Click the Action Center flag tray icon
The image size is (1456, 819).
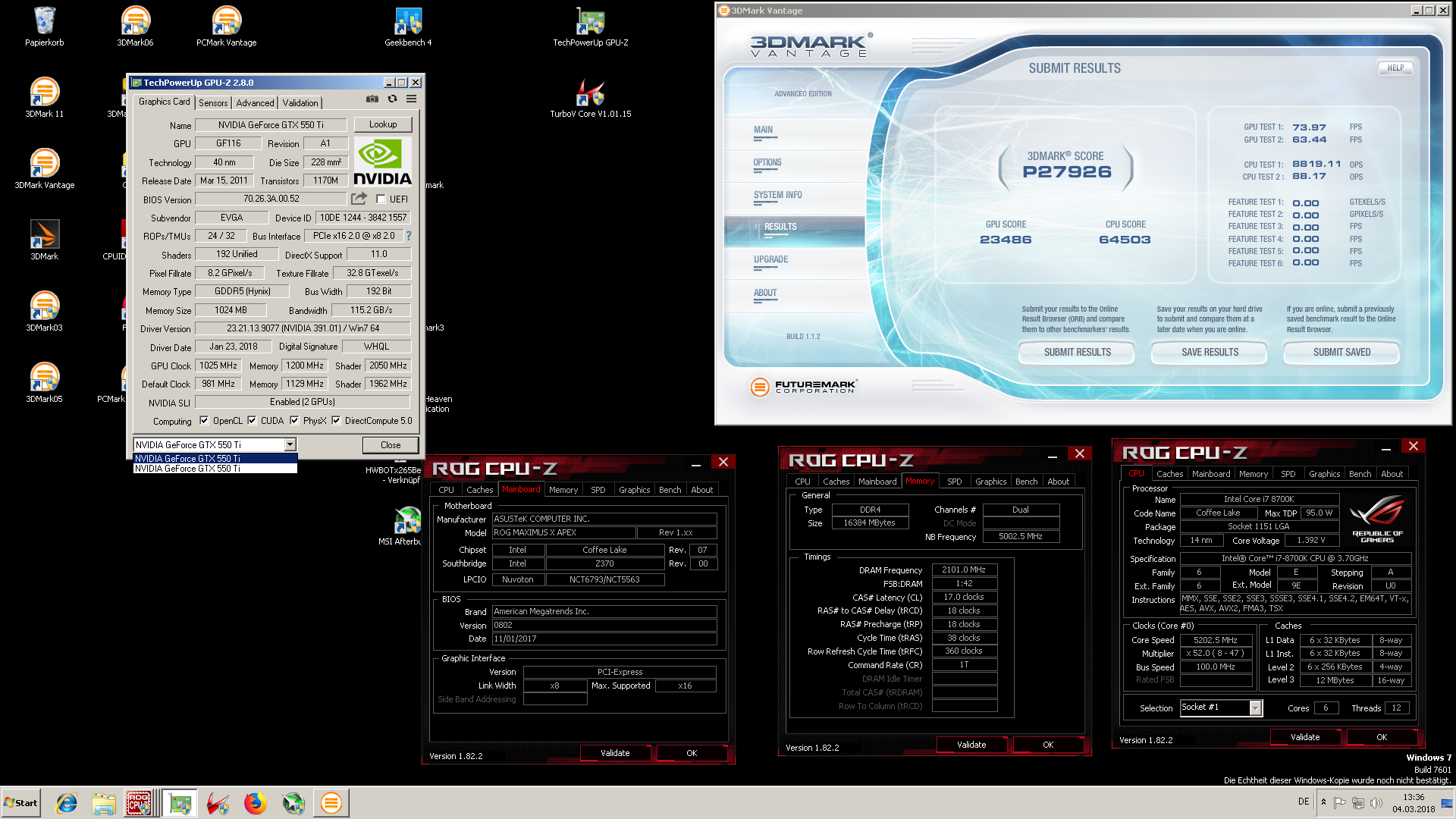pyautogui.click(x=1340, y=802)
